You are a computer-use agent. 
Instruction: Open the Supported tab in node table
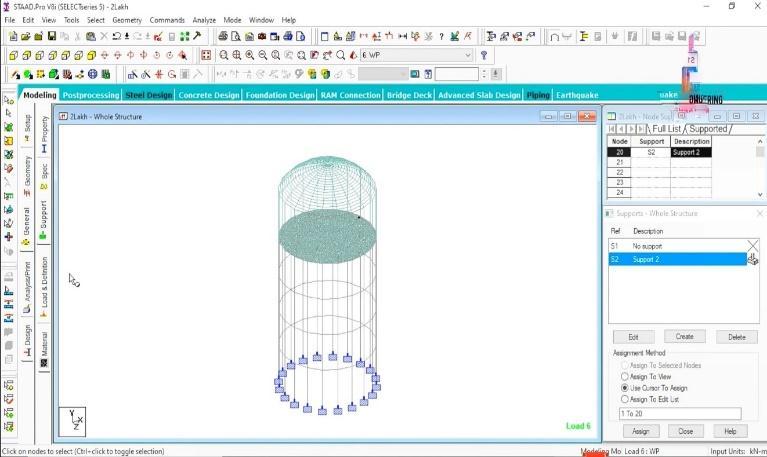pyautogui.click(x=708, y=129)
